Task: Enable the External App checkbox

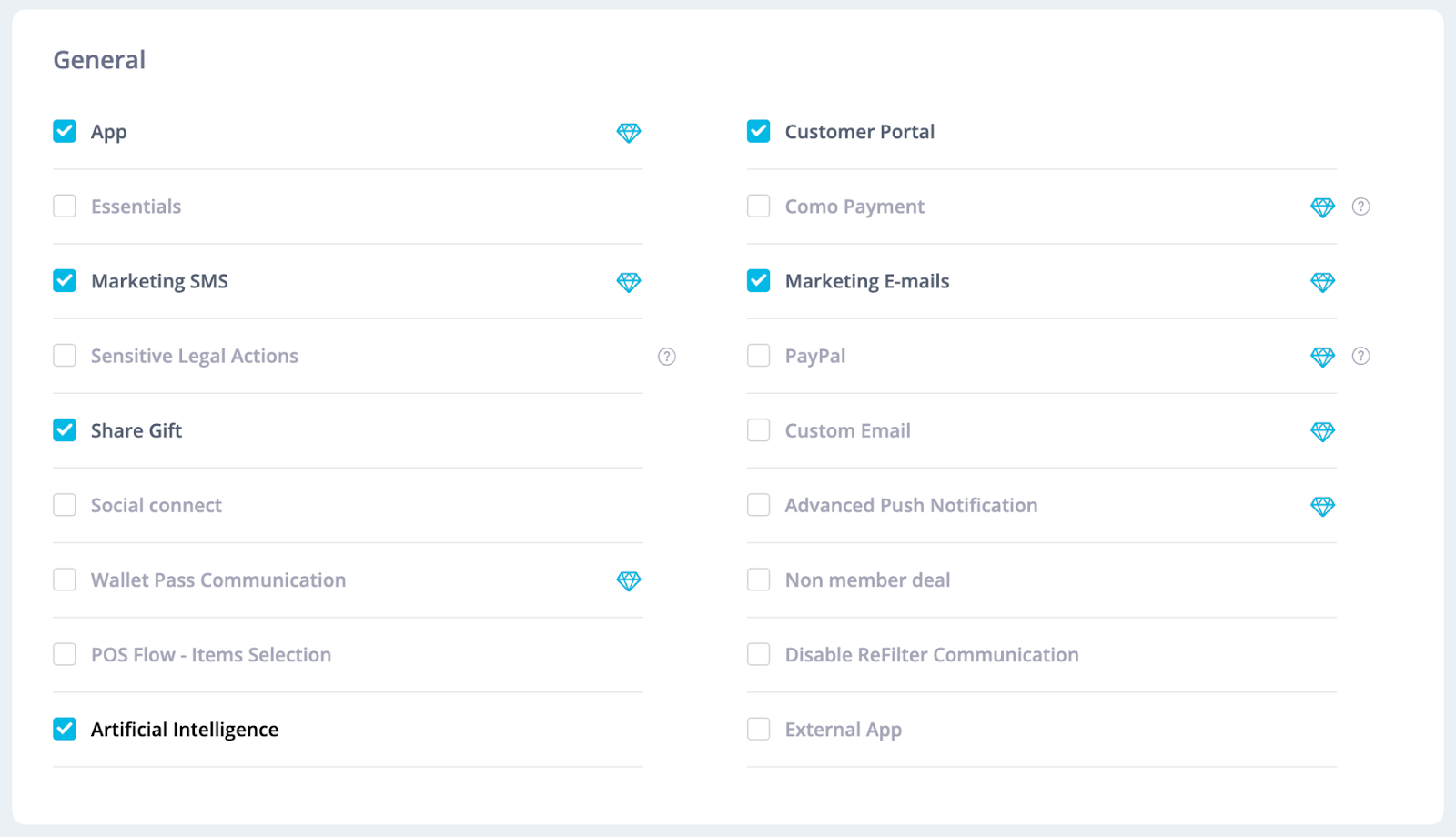Action: (759, 729)
